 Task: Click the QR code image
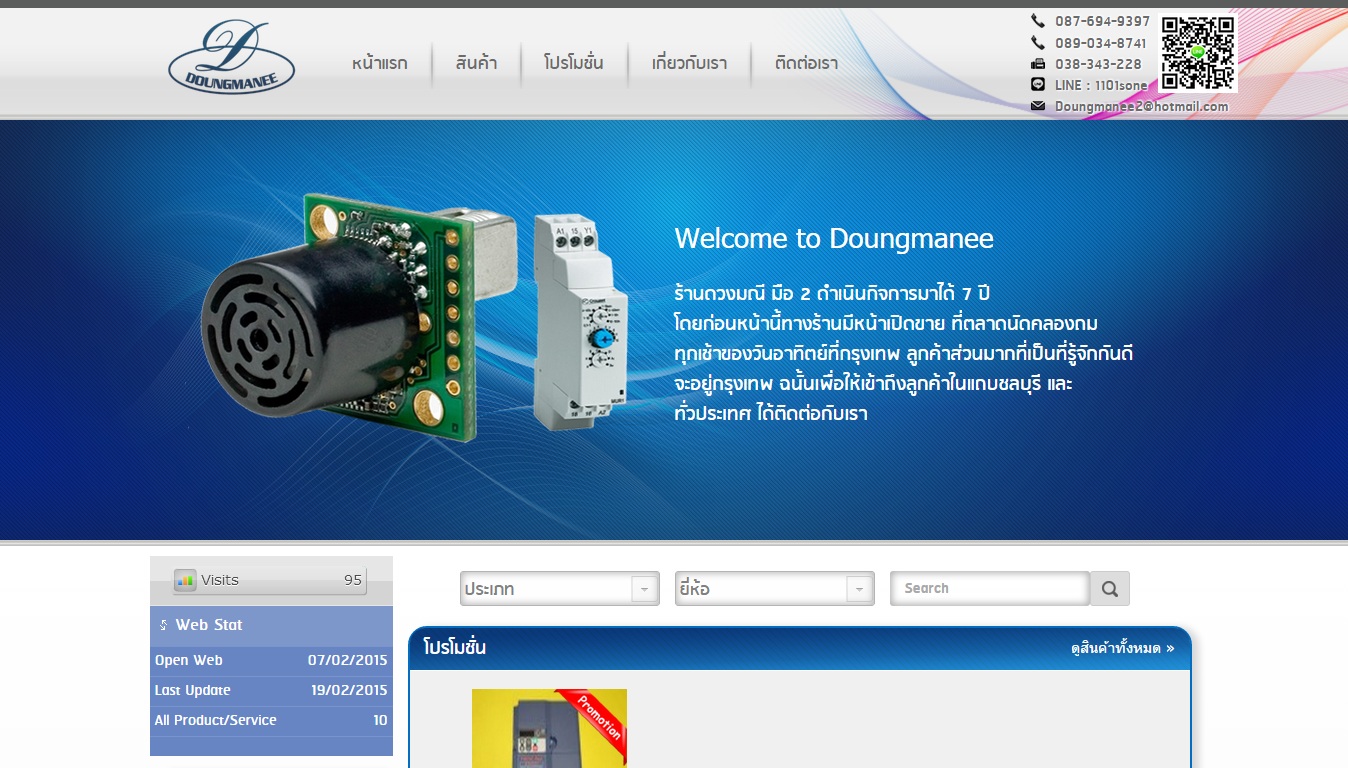pyautogui.click(x=1198, y=52)
